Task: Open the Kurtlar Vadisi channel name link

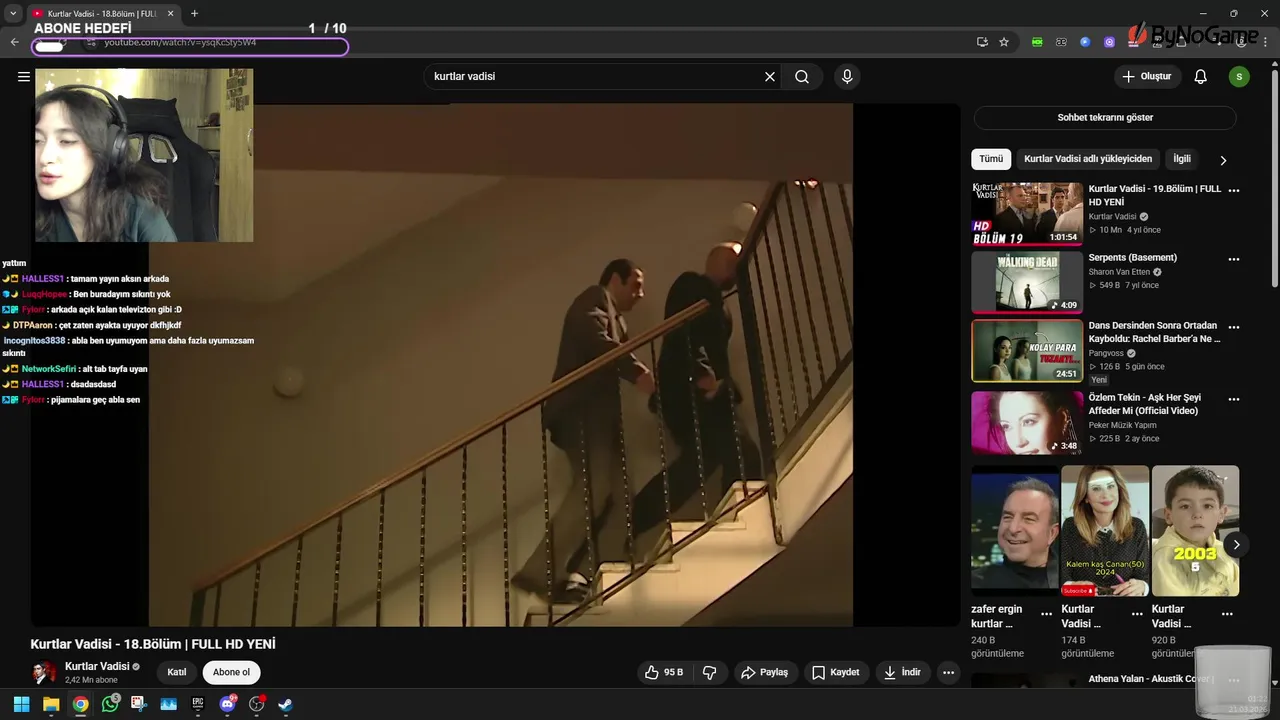Action: pyautogui.click(x=97, y=666)
